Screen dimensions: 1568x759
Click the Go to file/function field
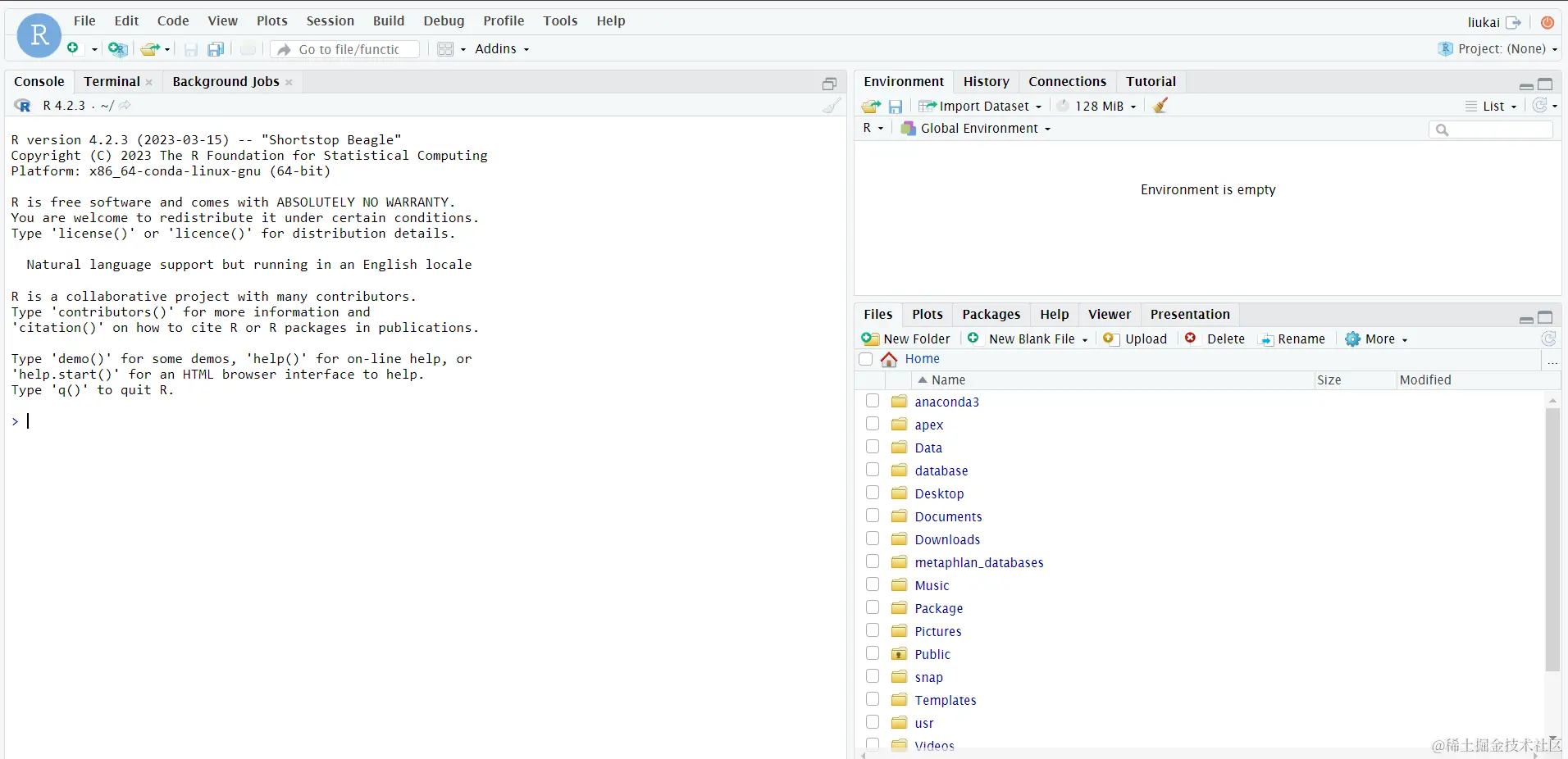pos(345,50)
